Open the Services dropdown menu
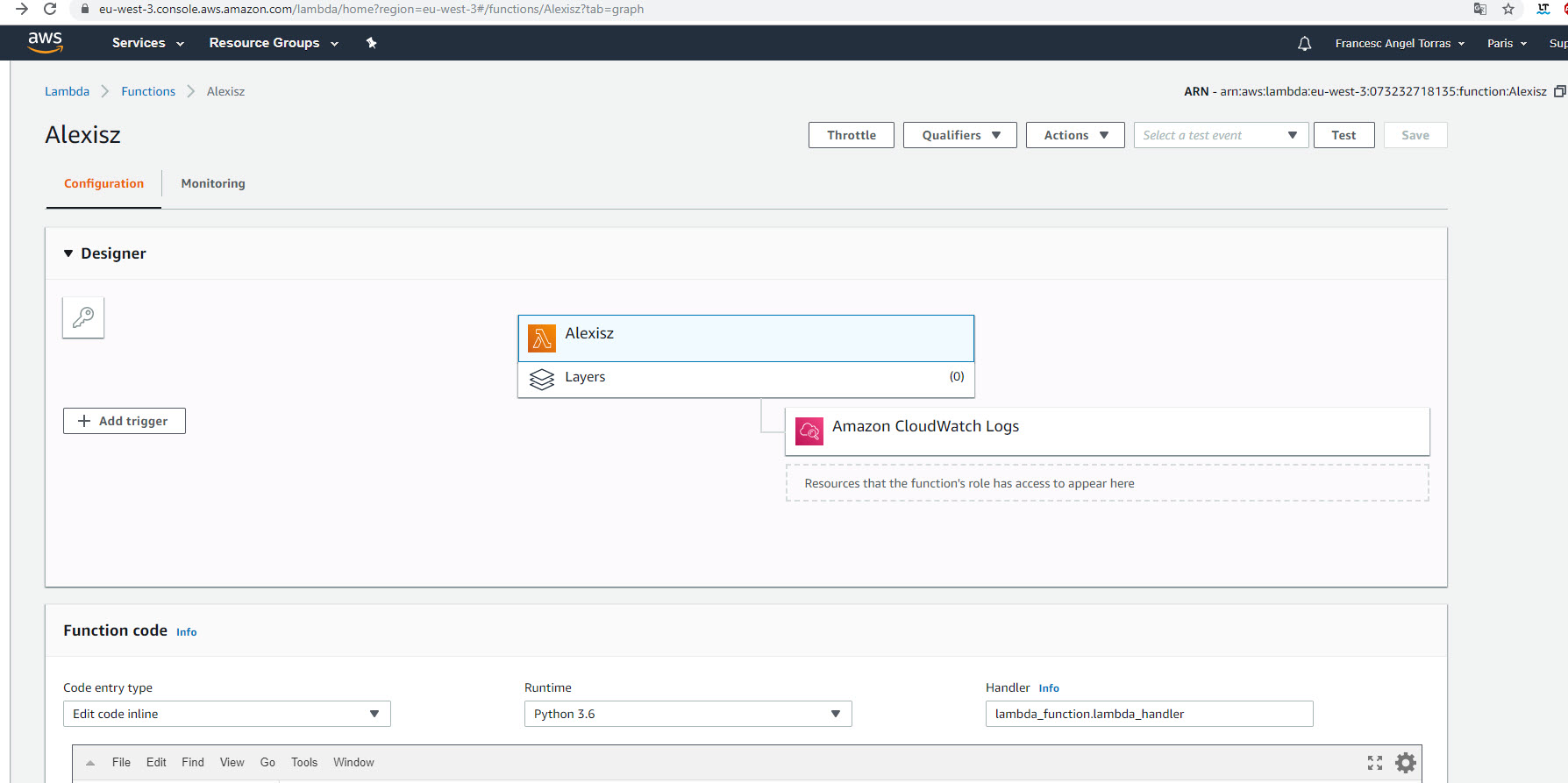1568x783 pixels. [148, 43]
